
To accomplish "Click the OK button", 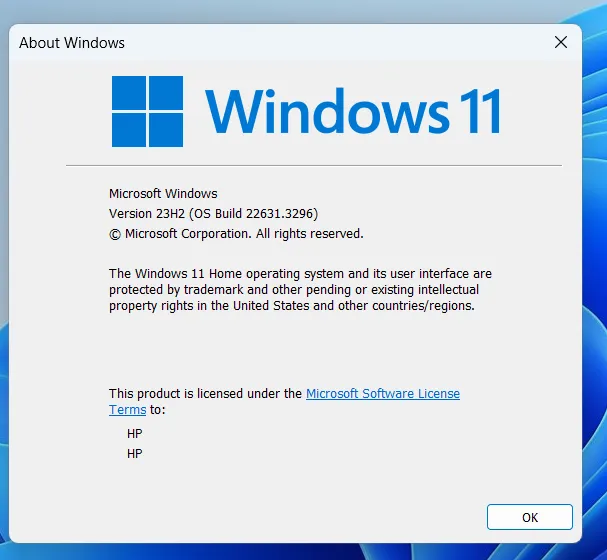I will point(529,517).
